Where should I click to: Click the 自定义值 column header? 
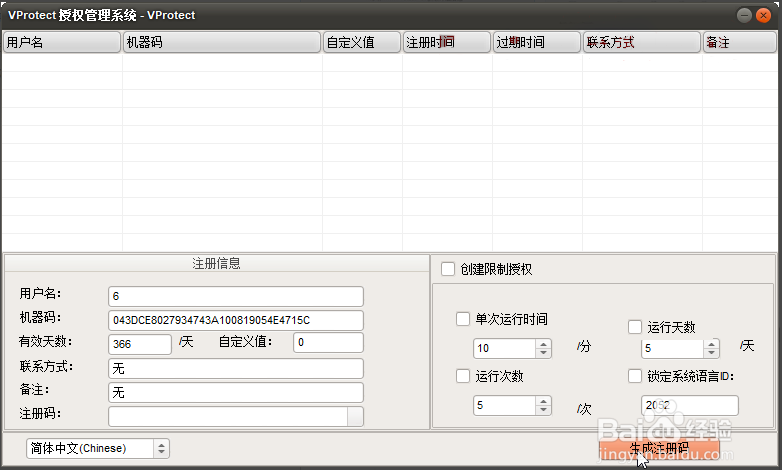click(362, 42)
